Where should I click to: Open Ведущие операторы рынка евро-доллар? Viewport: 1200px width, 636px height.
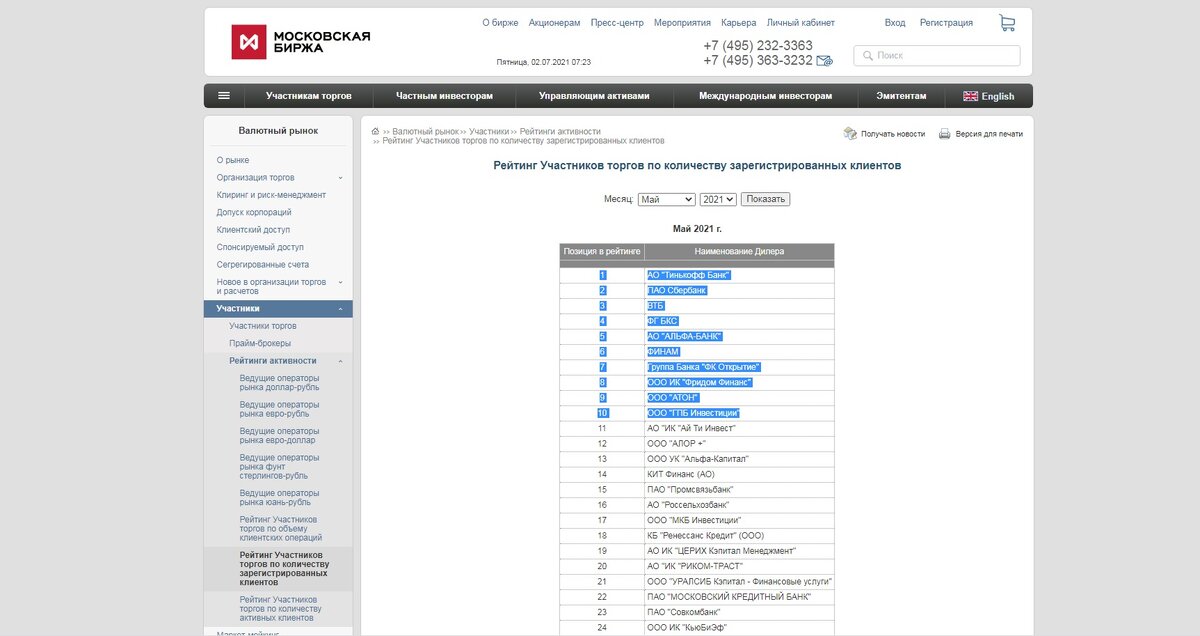[x=280, y=436]
